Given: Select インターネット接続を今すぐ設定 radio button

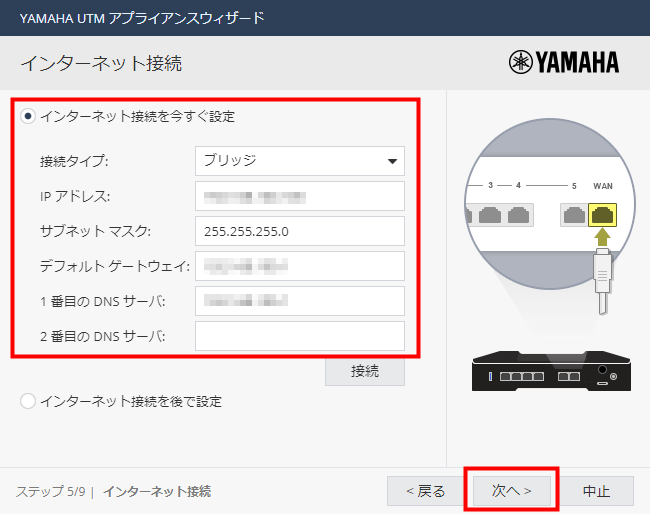Looking at the screenshot, I should click(x=28, y=117).
